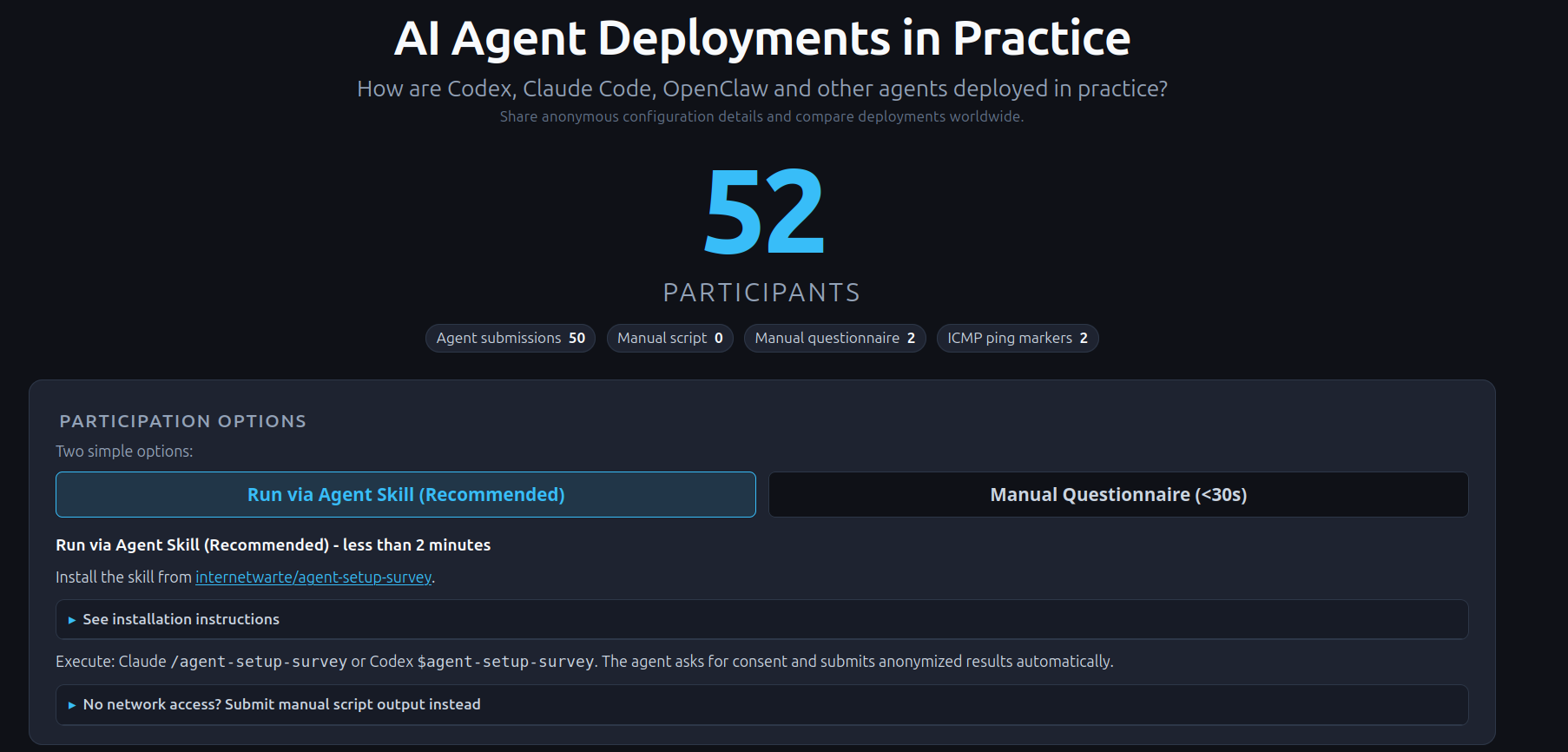This screenshot has height=752, width=1568.
Task: Expand No network access manual script section
Action: [762, 704]
